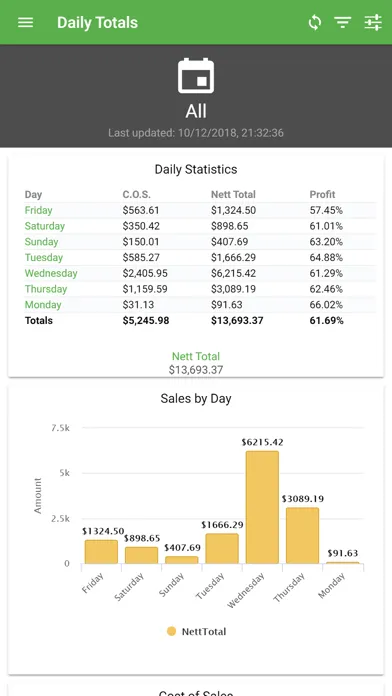Click the Friday bar in Sales by Day
This screenshot has width=392, height=696.
tap(101, 552)
